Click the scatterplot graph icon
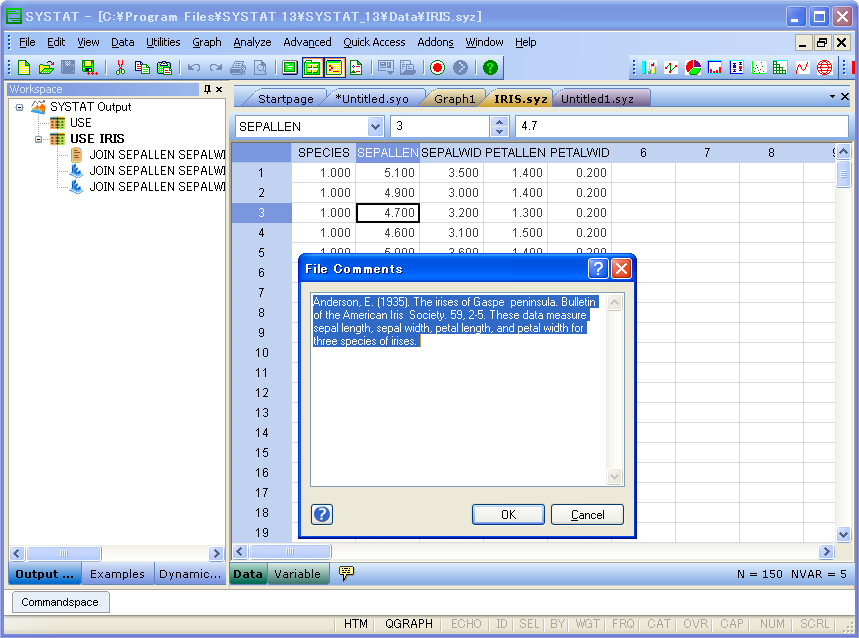This screenshot has height=638, width=859. [759, 67]
